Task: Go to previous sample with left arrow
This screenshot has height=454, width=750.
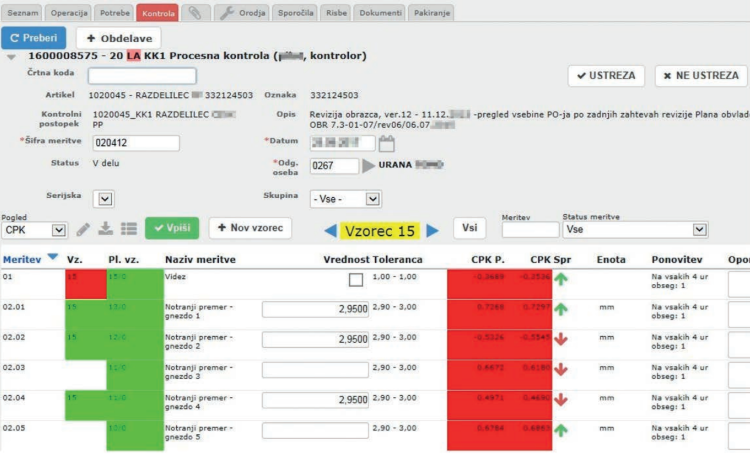Action: (331, 231)
